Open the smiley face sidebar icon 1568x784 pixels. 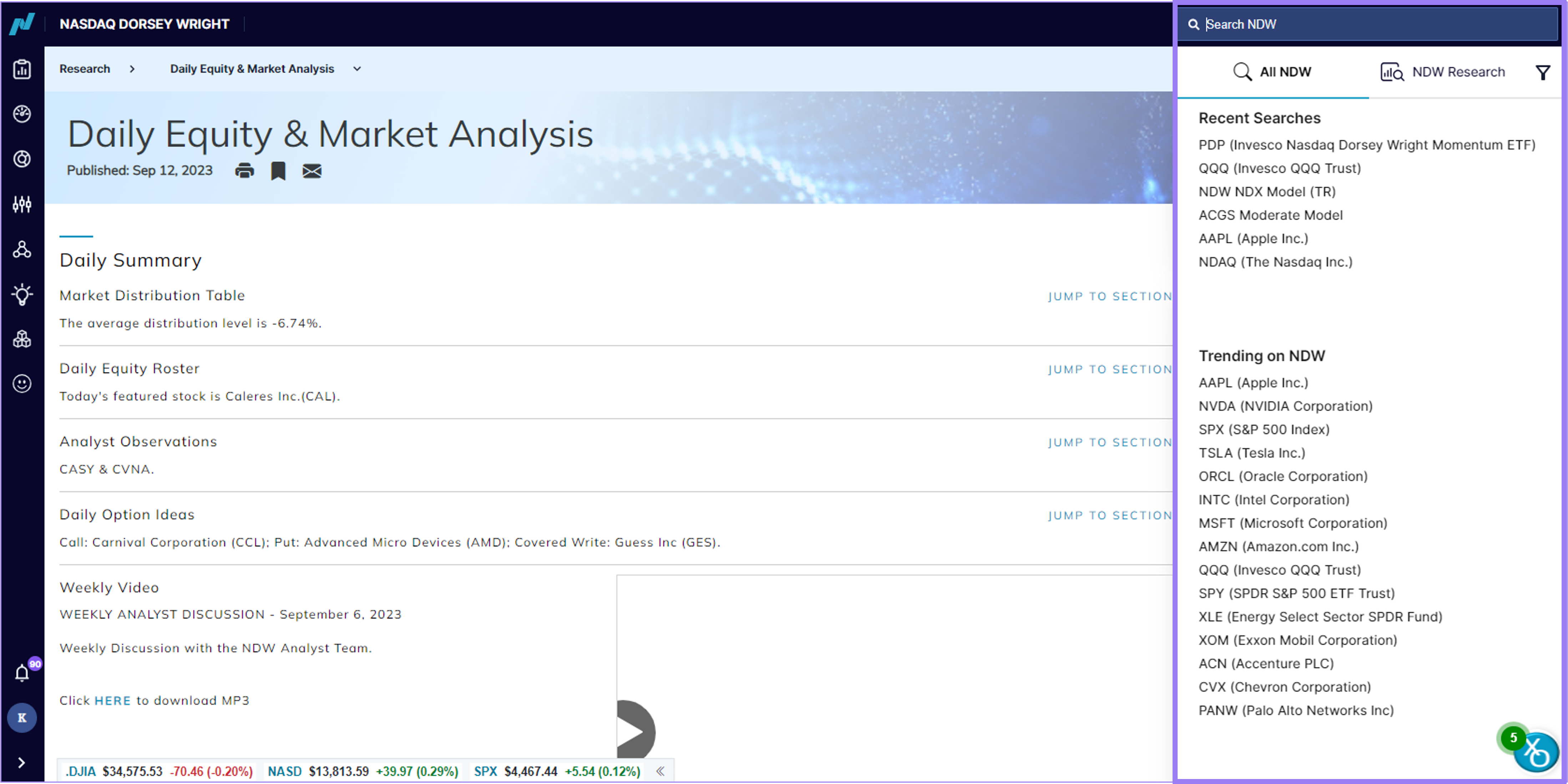[22, 384]
